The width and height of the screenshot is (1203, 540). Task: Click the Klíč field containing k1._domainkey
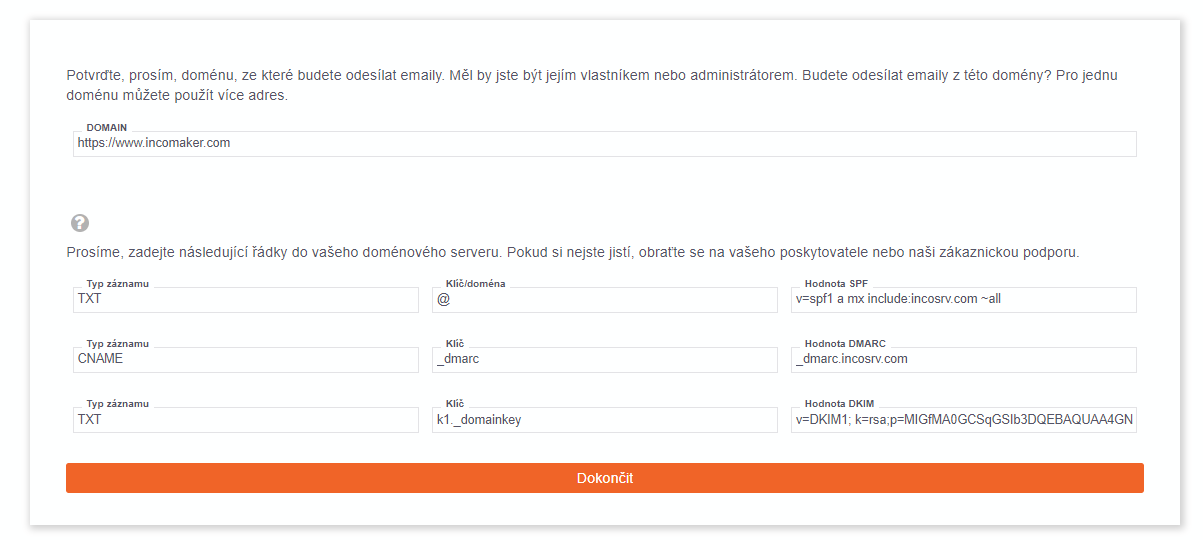[605, 420]
